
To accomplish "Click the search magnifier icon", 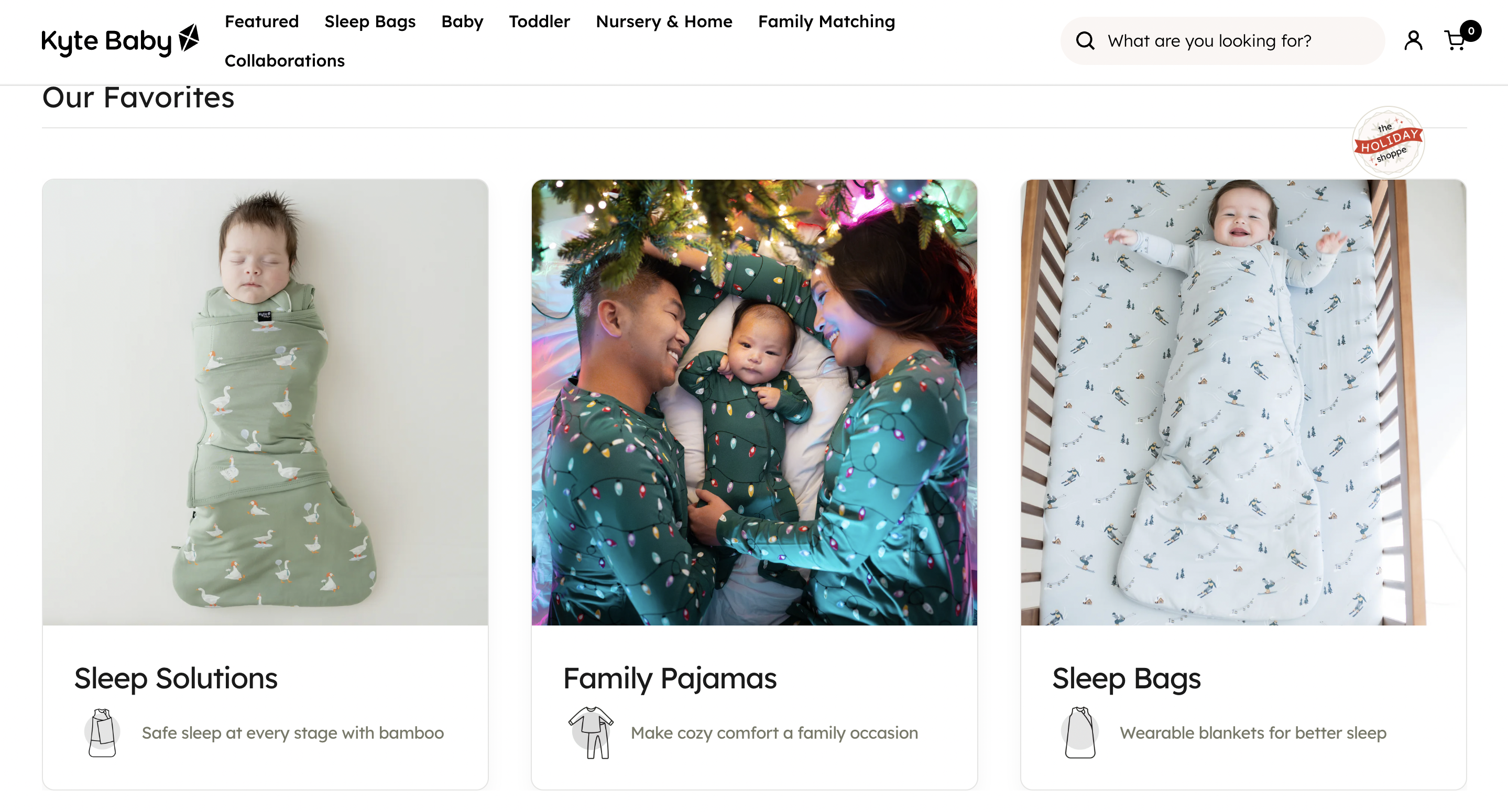I will tap(1085, 41).
